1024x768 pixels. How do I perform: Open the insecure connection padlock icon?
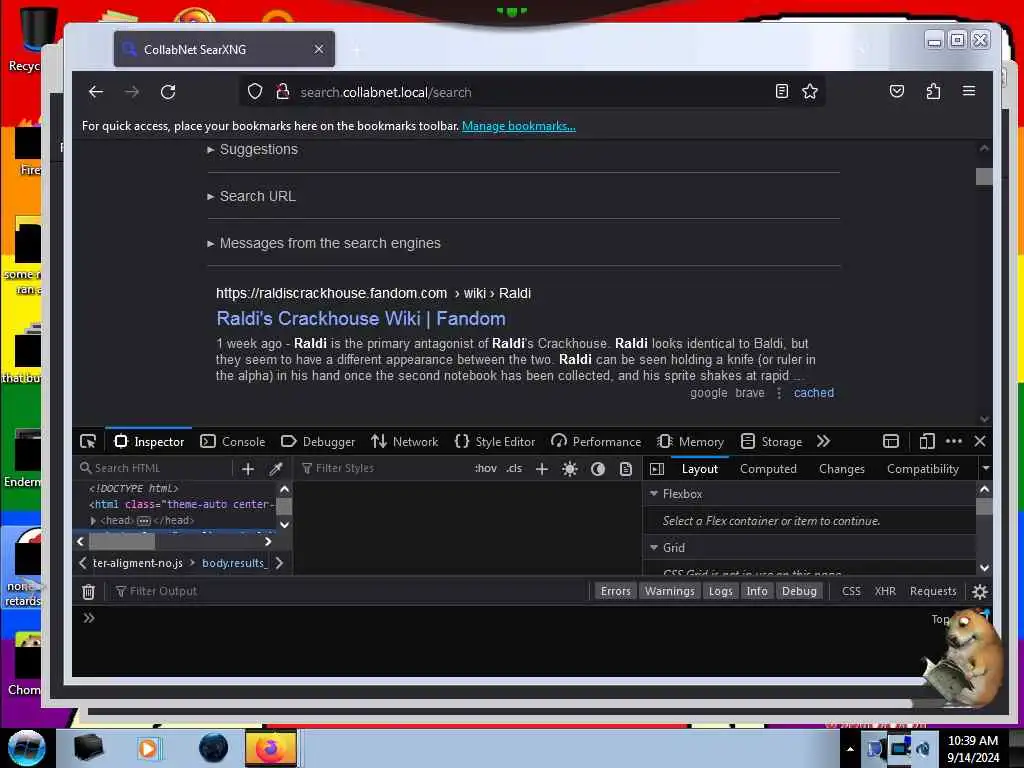click(x=282, y=91)
